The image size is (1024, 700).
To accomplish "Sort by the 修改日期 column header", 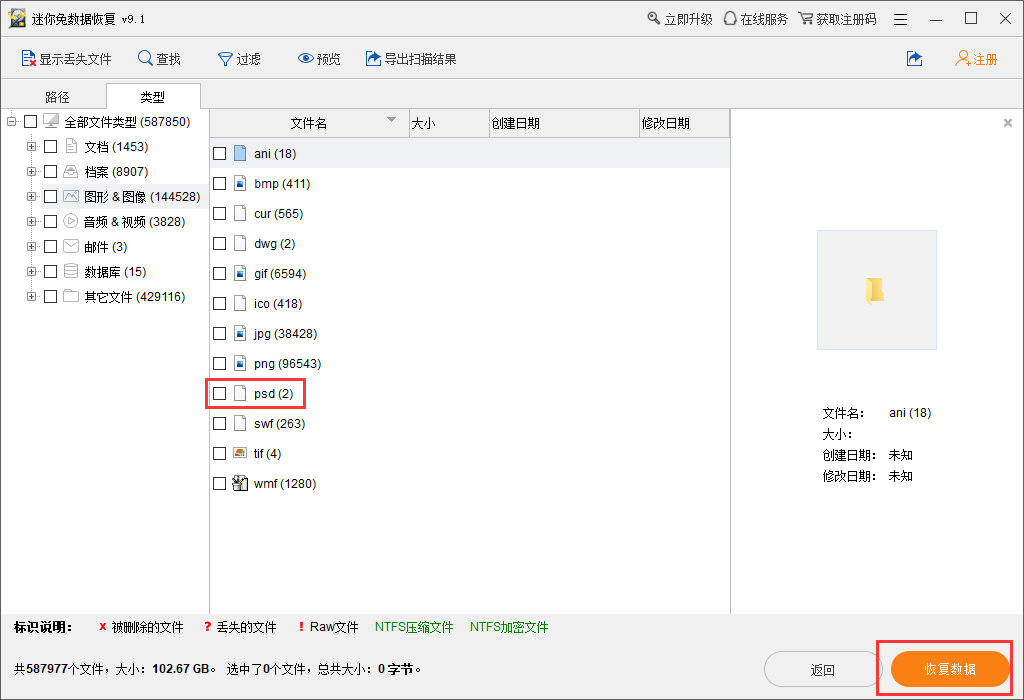I will pos(684,123).
